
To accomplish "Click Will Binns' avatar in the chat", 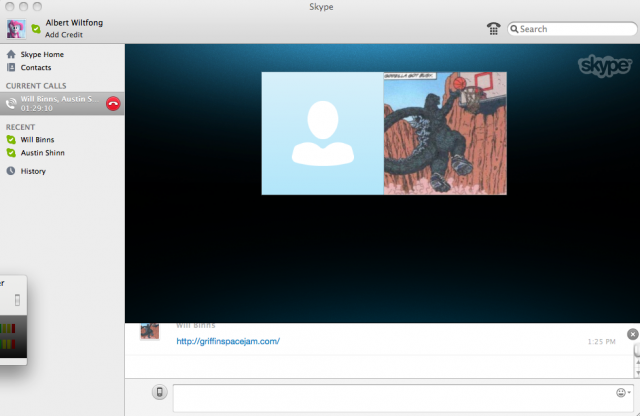I will pyautogui.click(x=150, y=331).
